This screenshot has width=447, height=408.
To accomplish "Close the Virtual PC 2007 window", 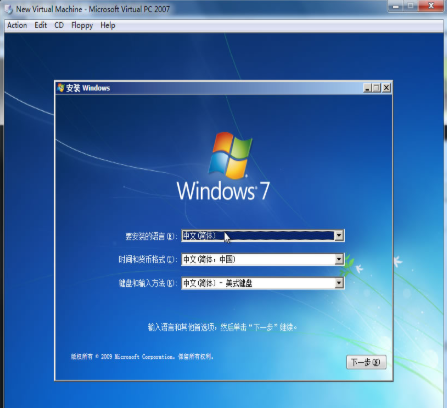I will (x=431, y=6).
